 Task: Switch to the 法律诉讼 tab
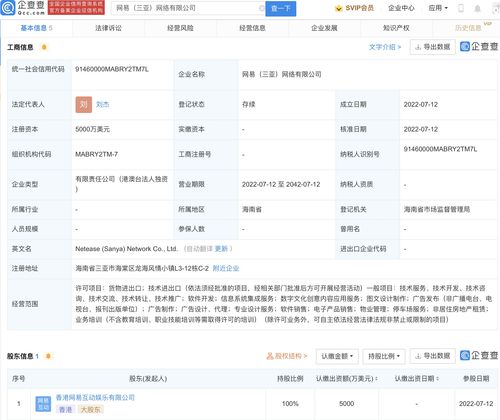click(x=108, y=28)
